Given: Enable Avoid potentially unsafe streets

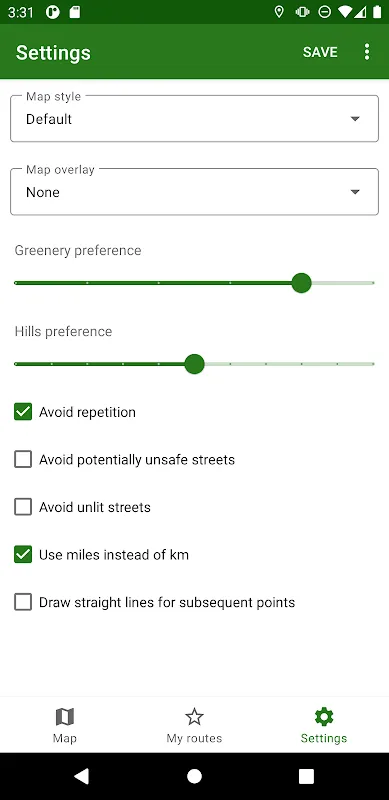Looking at the screenshot, I should [23, 459].
